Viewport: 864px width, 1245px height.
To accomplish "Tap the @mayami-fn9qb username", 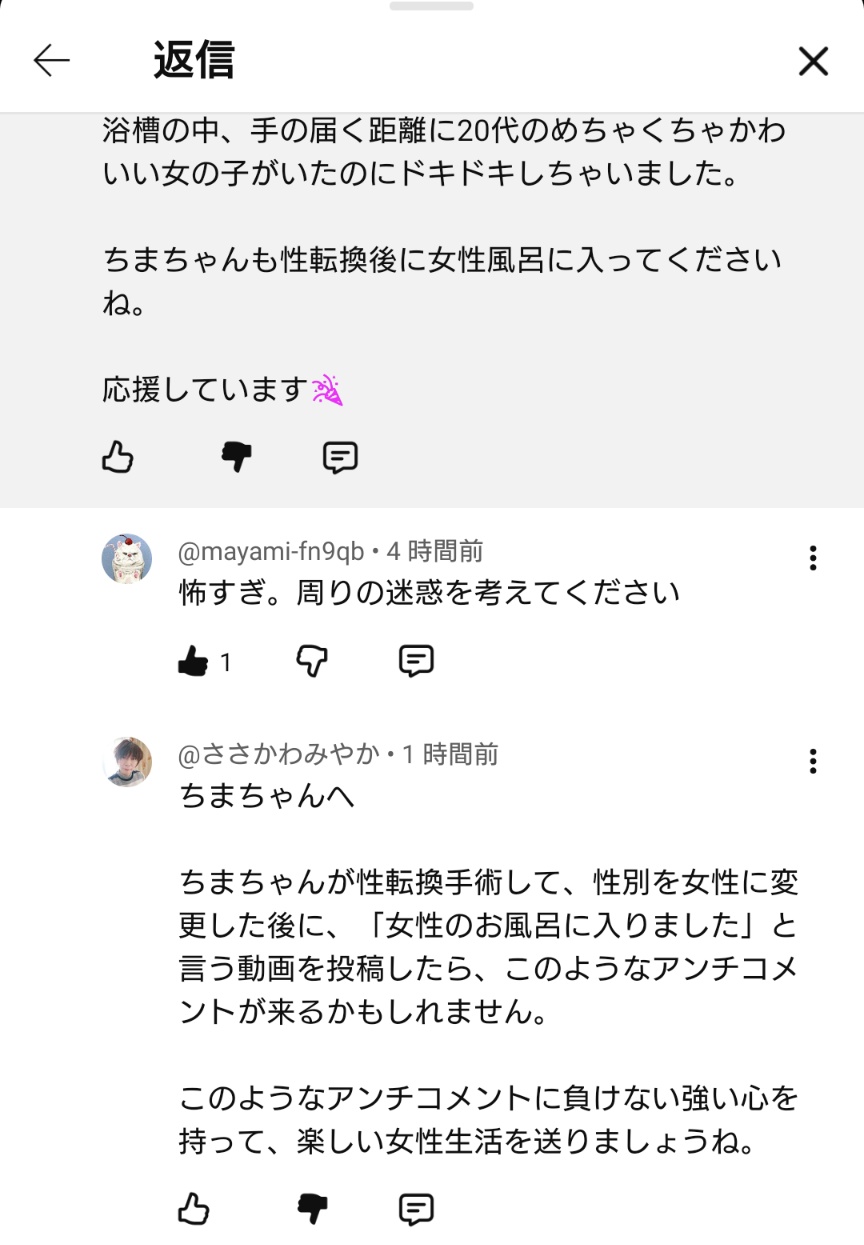I will [x=271, y=550].
